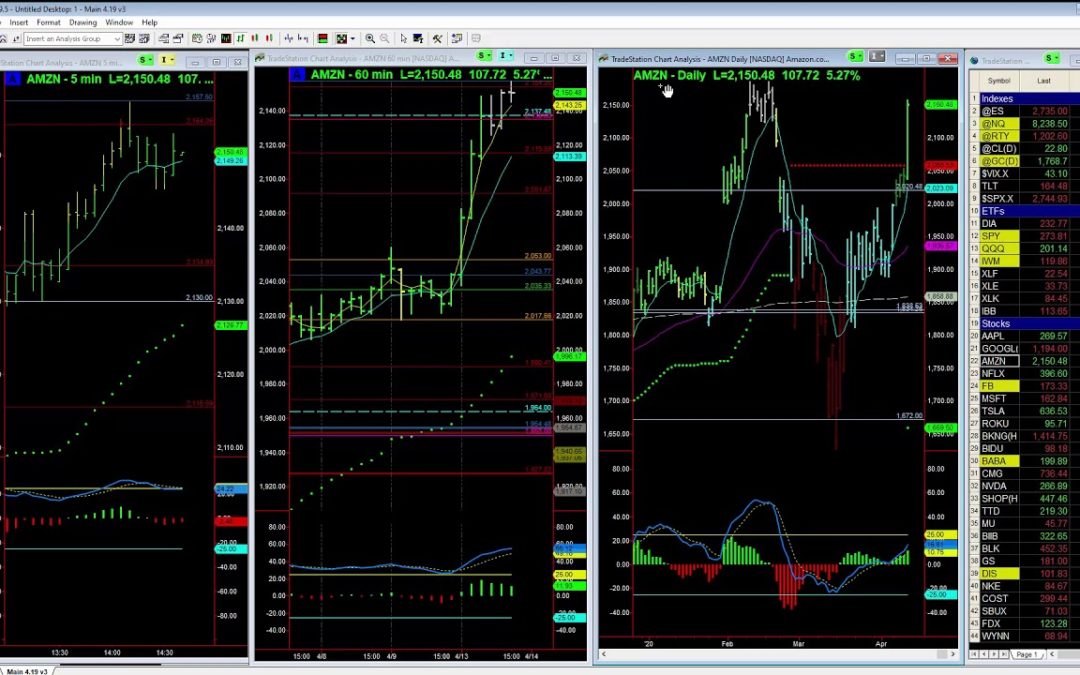This screenshot has width=1080, height=675.
Task: Click the bar interval toolbar icon
Action: pyautogui.click(x=303, y=39)
